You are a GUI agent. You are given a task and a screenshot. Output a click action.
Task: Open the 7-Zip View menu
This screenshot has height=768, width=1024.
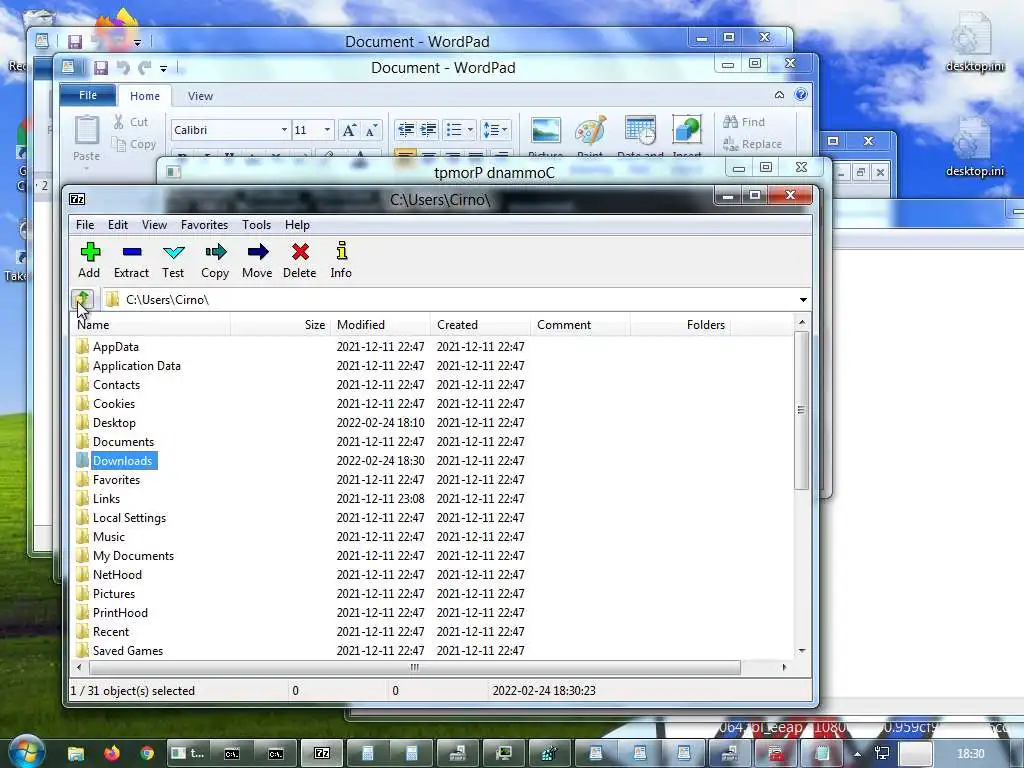tap(155, 225)
